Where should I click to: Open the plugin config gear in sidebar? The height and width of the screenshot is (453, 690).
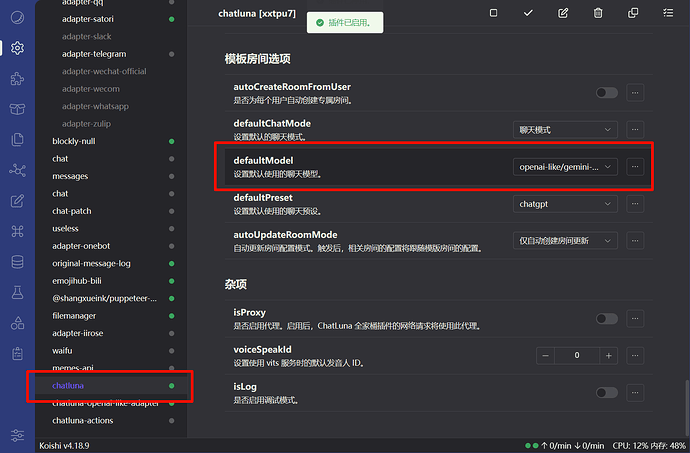coord(17,47)
